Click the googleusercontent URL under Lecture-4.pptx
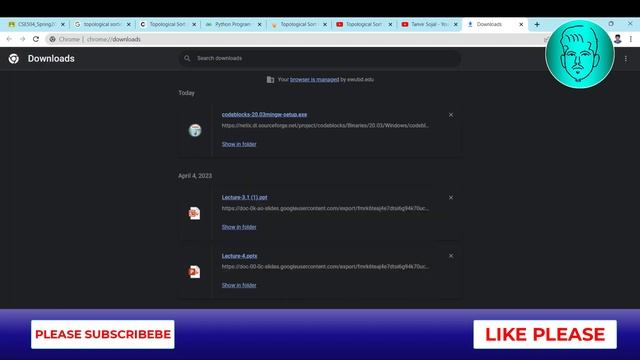Viewport: 640px width, 360px height. [x=325, y=267]
